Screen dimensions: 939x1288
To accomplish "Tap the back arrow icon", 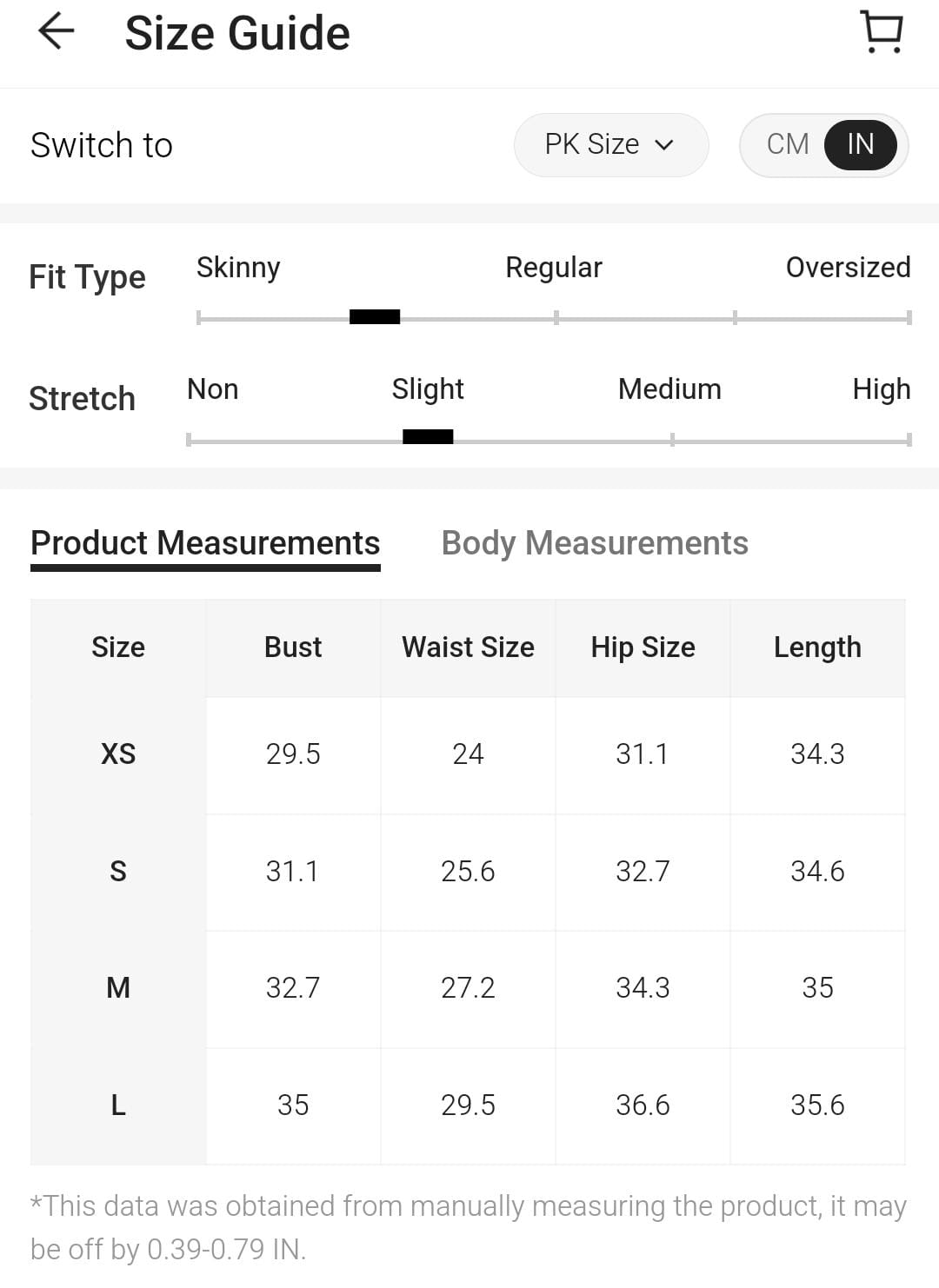I will pos(57,32).
